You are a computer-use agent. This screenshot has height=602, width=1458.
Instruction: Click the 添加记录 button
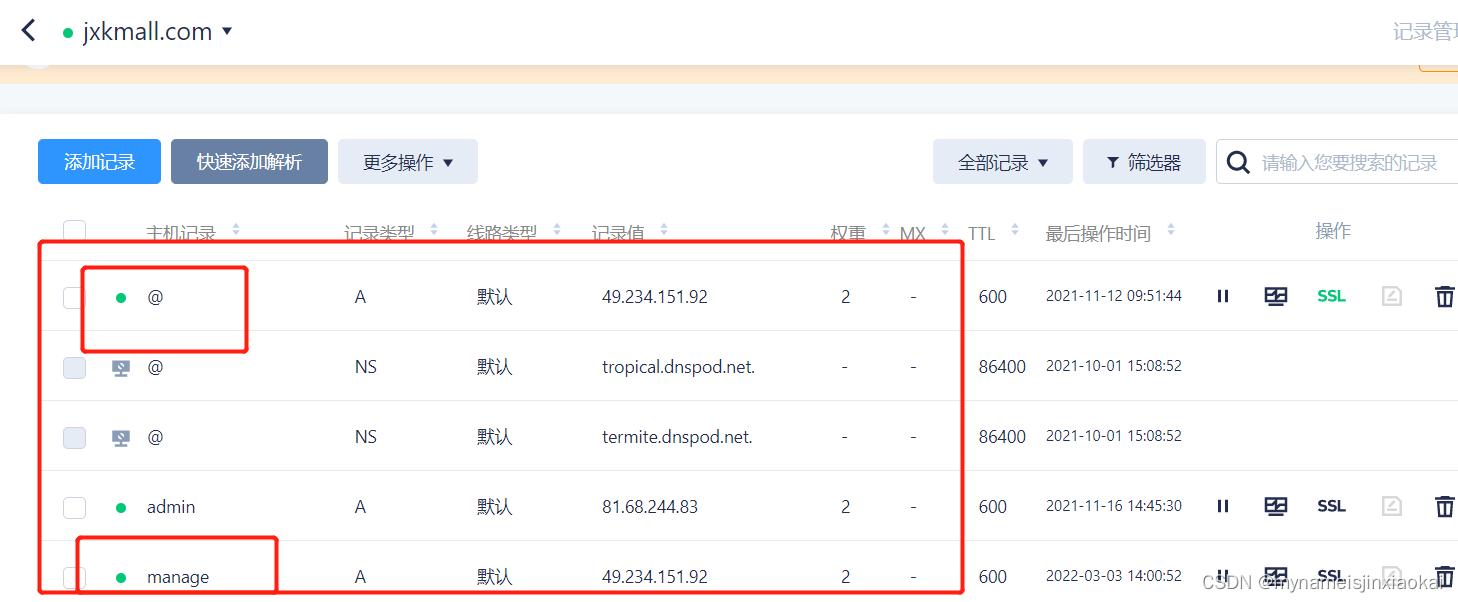(99, 161)
